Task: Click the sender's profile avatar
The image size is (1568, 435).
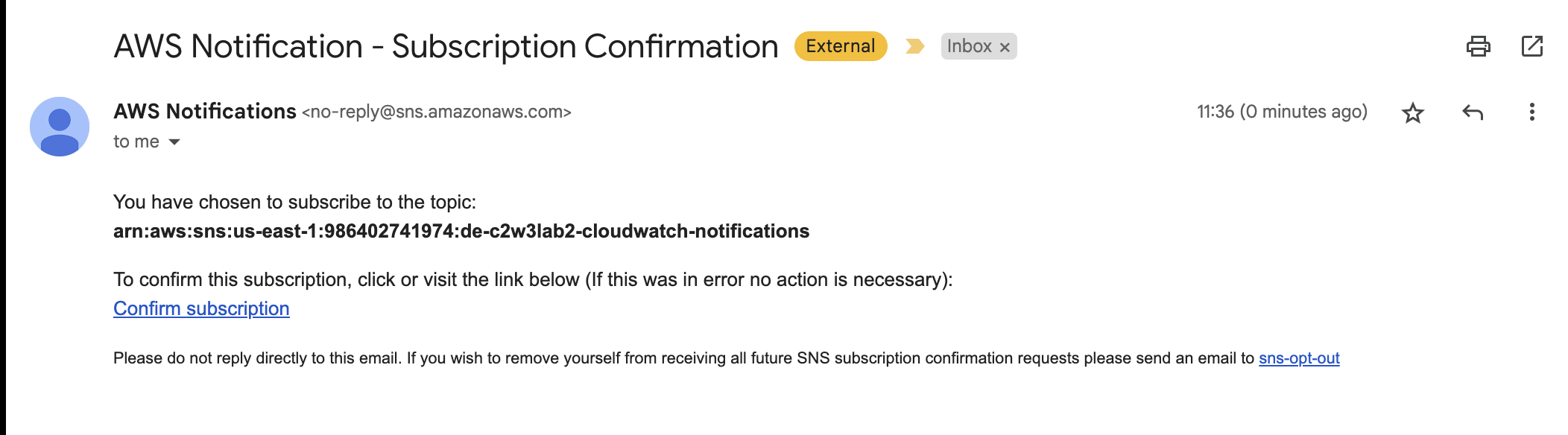Action: click(60, 127)
